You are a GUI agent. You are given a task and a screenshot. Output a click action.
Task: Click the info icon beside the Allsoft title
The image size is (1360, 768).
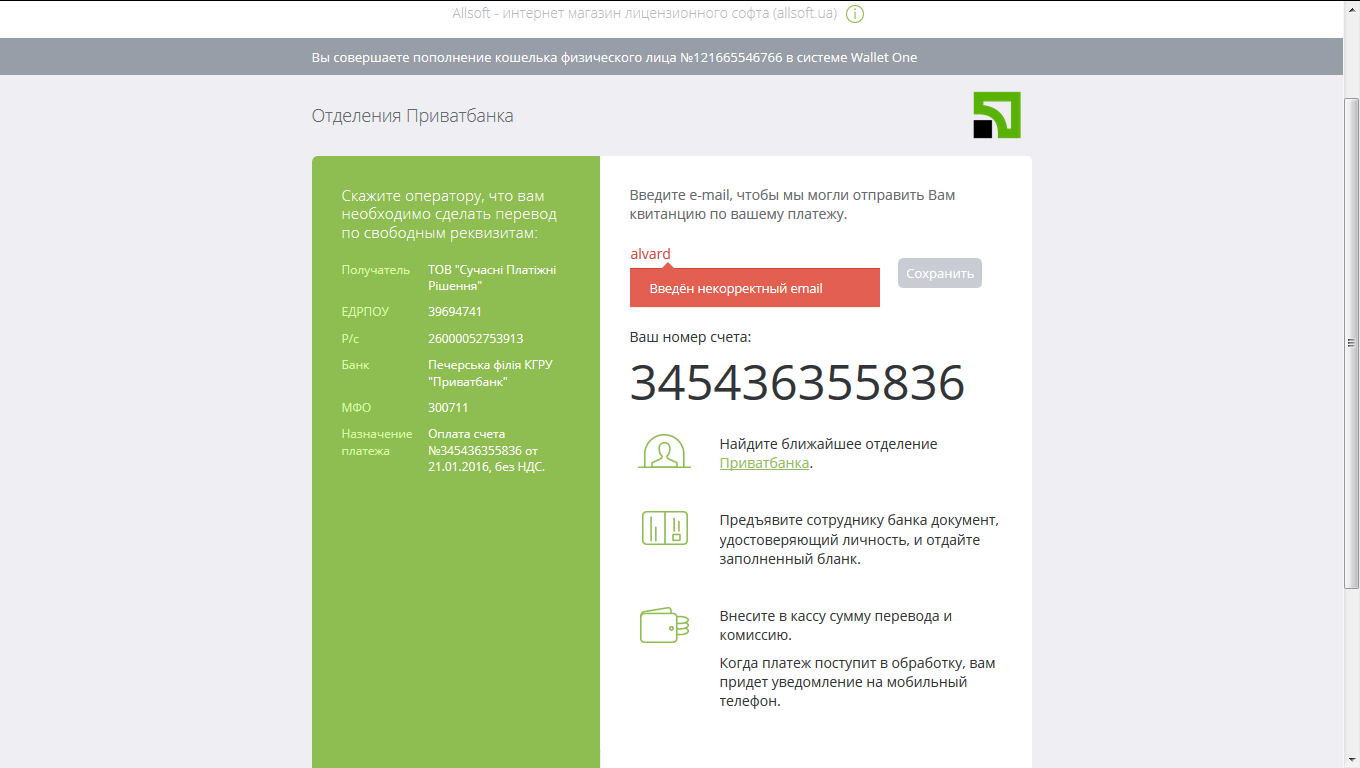coord(855,14)
